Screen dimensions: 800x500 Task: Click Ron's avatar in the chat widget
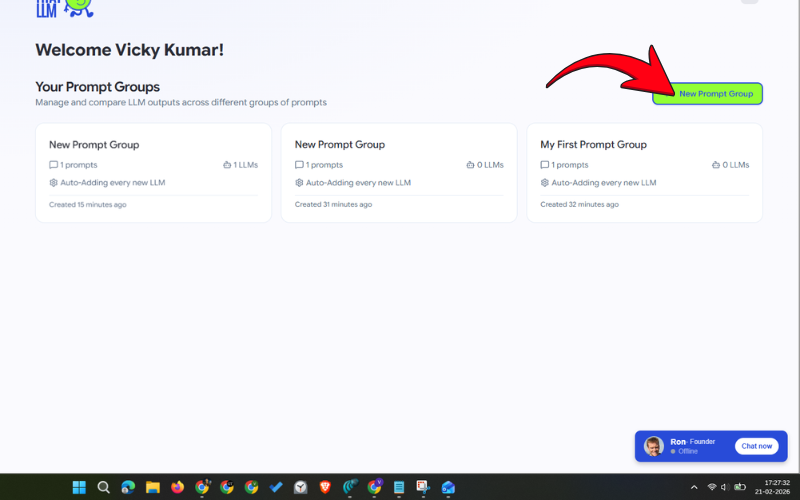pyautogui.click(x=654, y=446)
